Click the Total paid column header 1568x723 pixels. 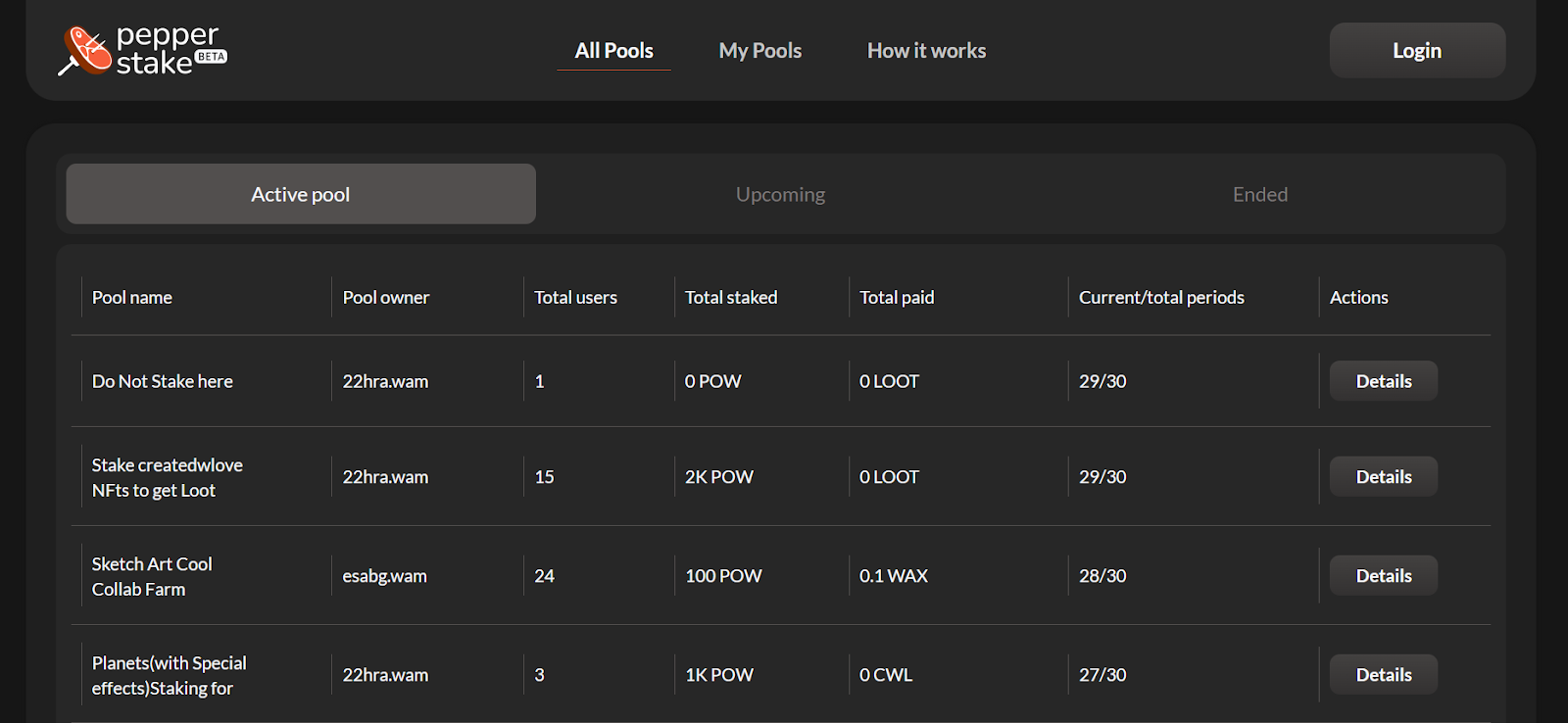tap(897, 298)
